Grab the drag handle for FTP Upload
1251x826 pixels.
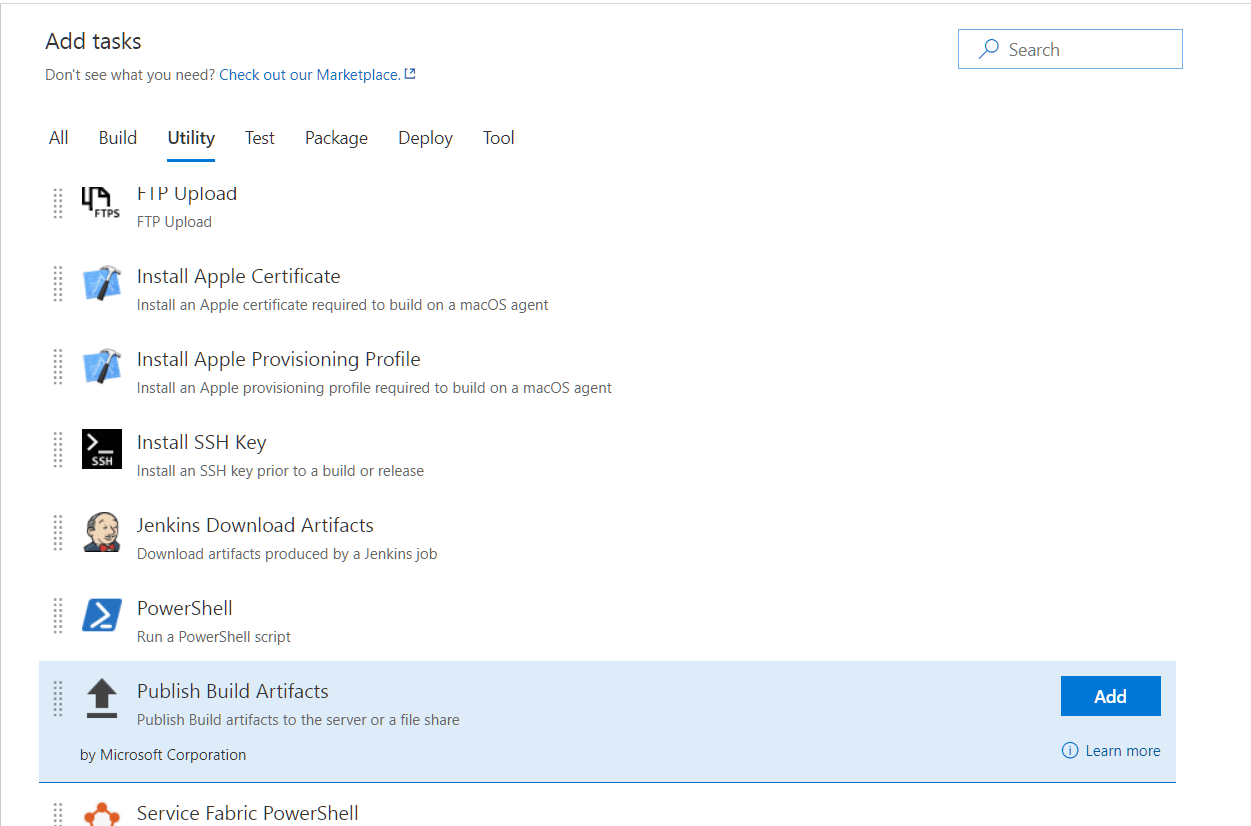(58, 203)
